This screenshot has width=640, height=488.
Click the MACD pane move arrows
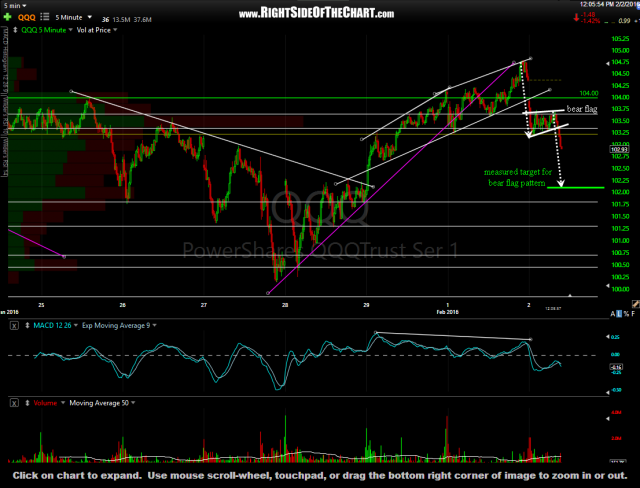[x=27, y=326]
